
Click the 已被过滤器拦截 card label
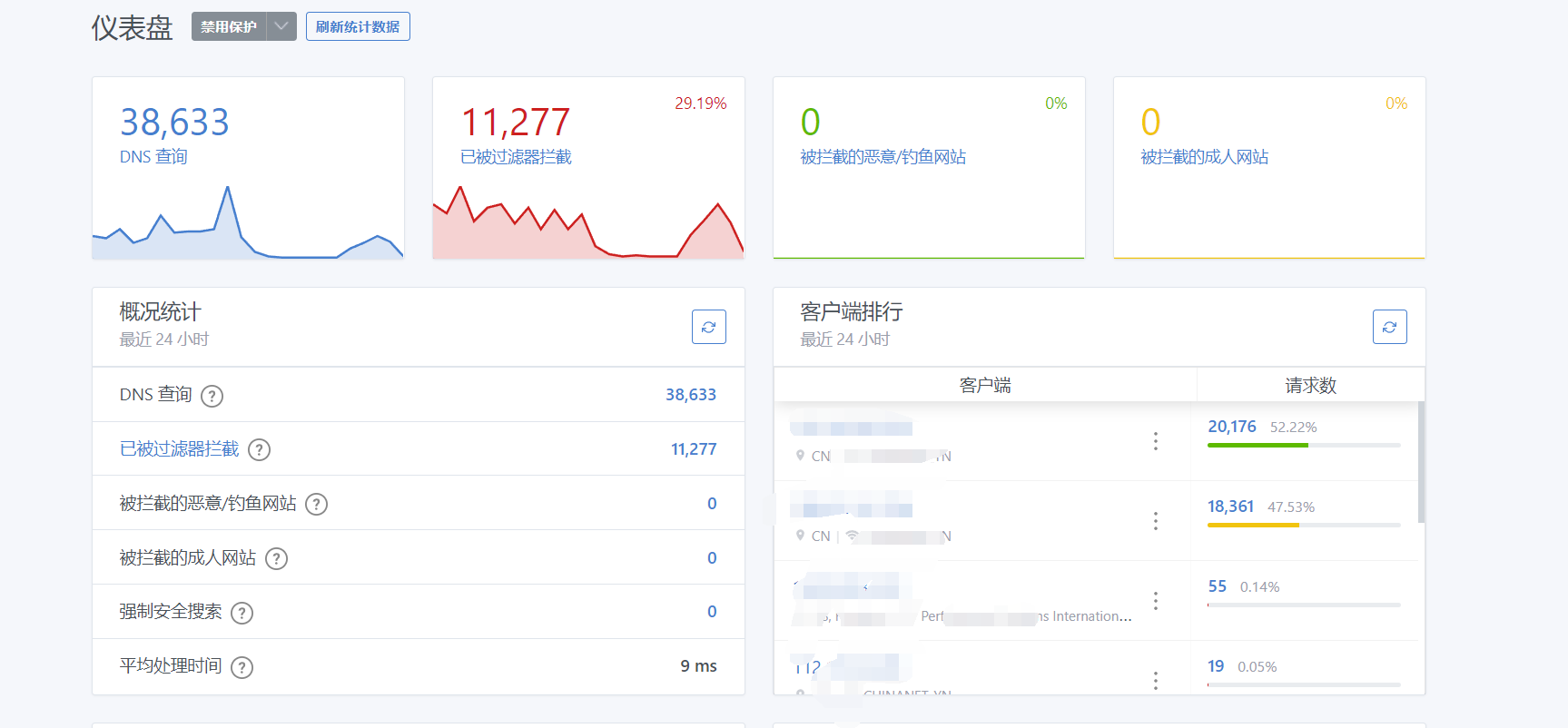(516, 156)
